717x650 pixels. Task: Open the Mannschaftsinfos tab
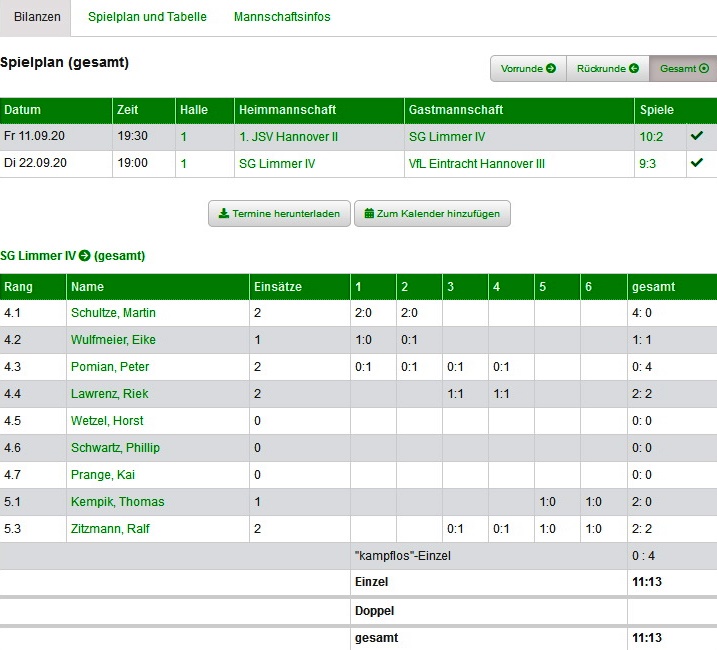pos(282,17)
